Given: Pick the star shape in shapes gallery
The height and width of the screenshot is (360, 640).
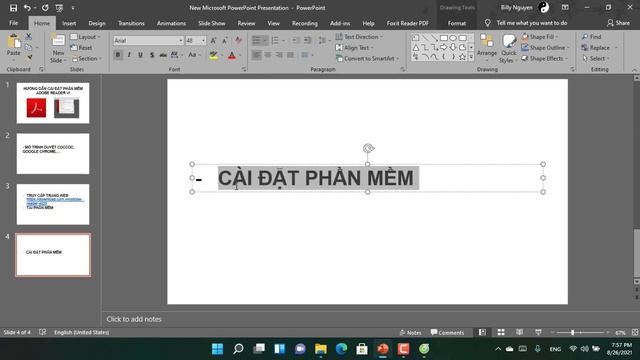Looking at the screenshot, I should point(462,57).
